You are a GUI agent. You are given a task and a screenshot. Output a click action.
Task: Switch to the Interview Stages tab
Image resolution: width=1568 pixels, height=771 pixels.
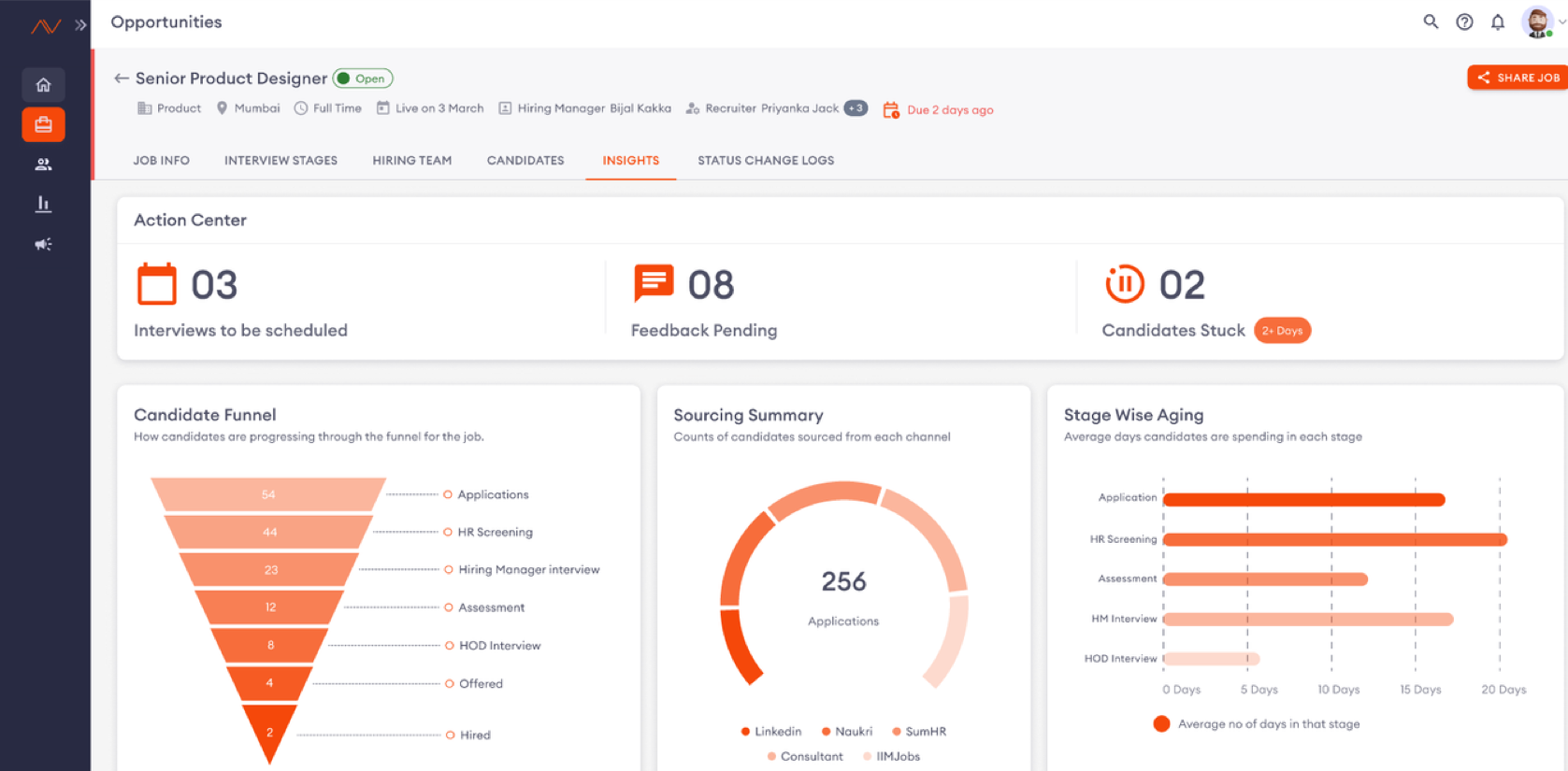[x=281, y=161]
